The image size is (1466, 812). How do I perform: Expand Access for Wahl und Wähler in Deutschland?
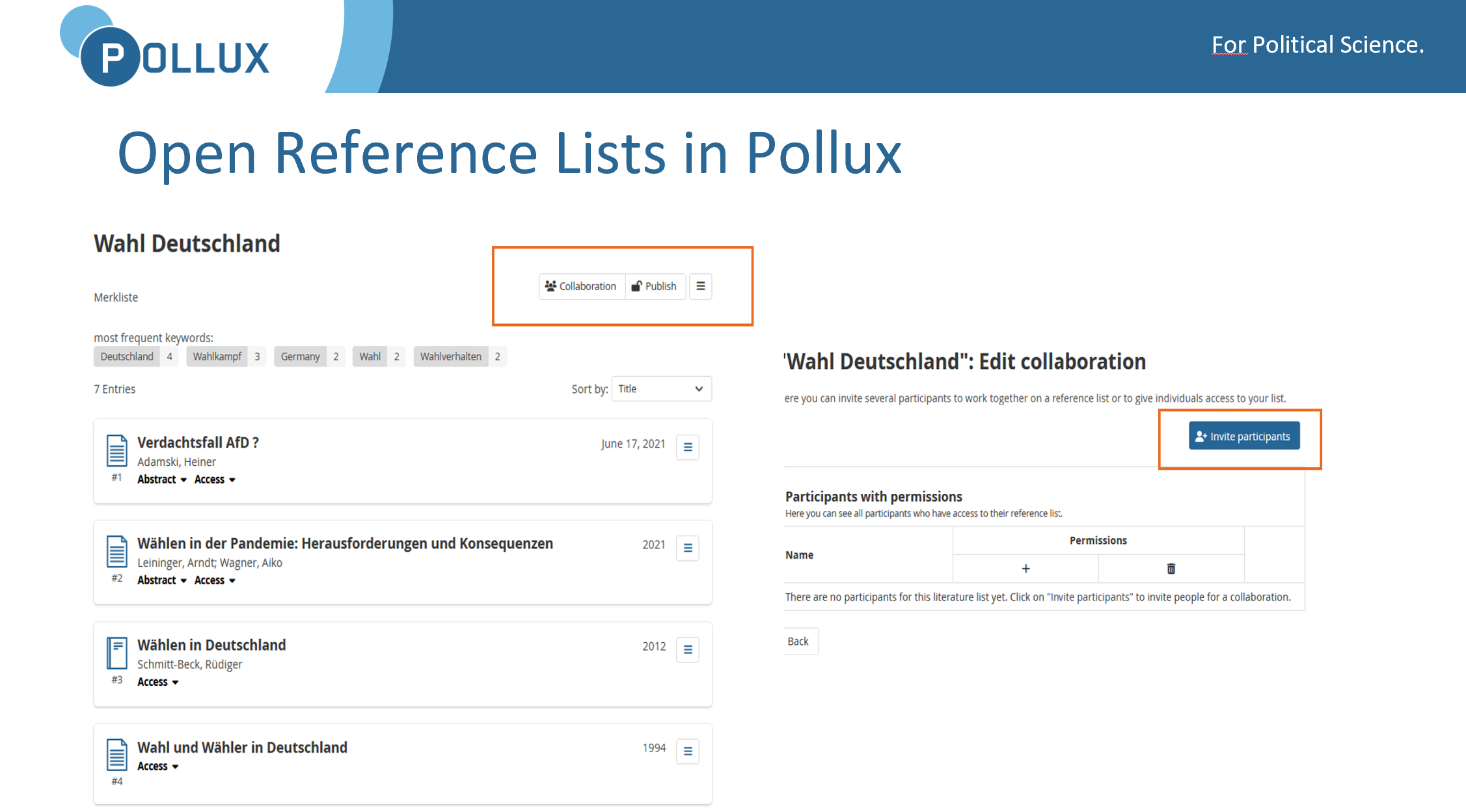[157, 766]
